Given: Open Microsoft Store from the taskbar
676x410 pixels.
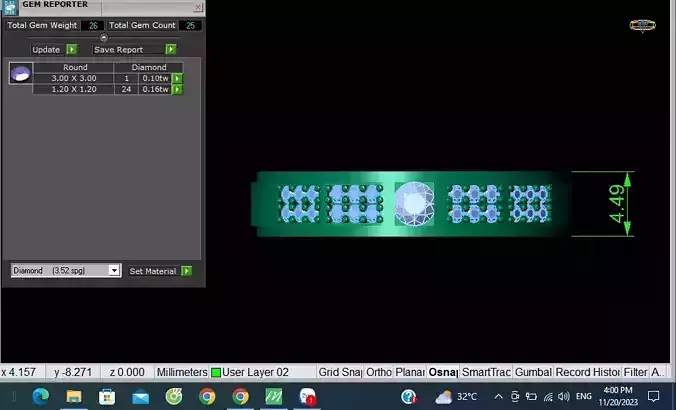Looking at the screenshot, I should tap(107, 396).
